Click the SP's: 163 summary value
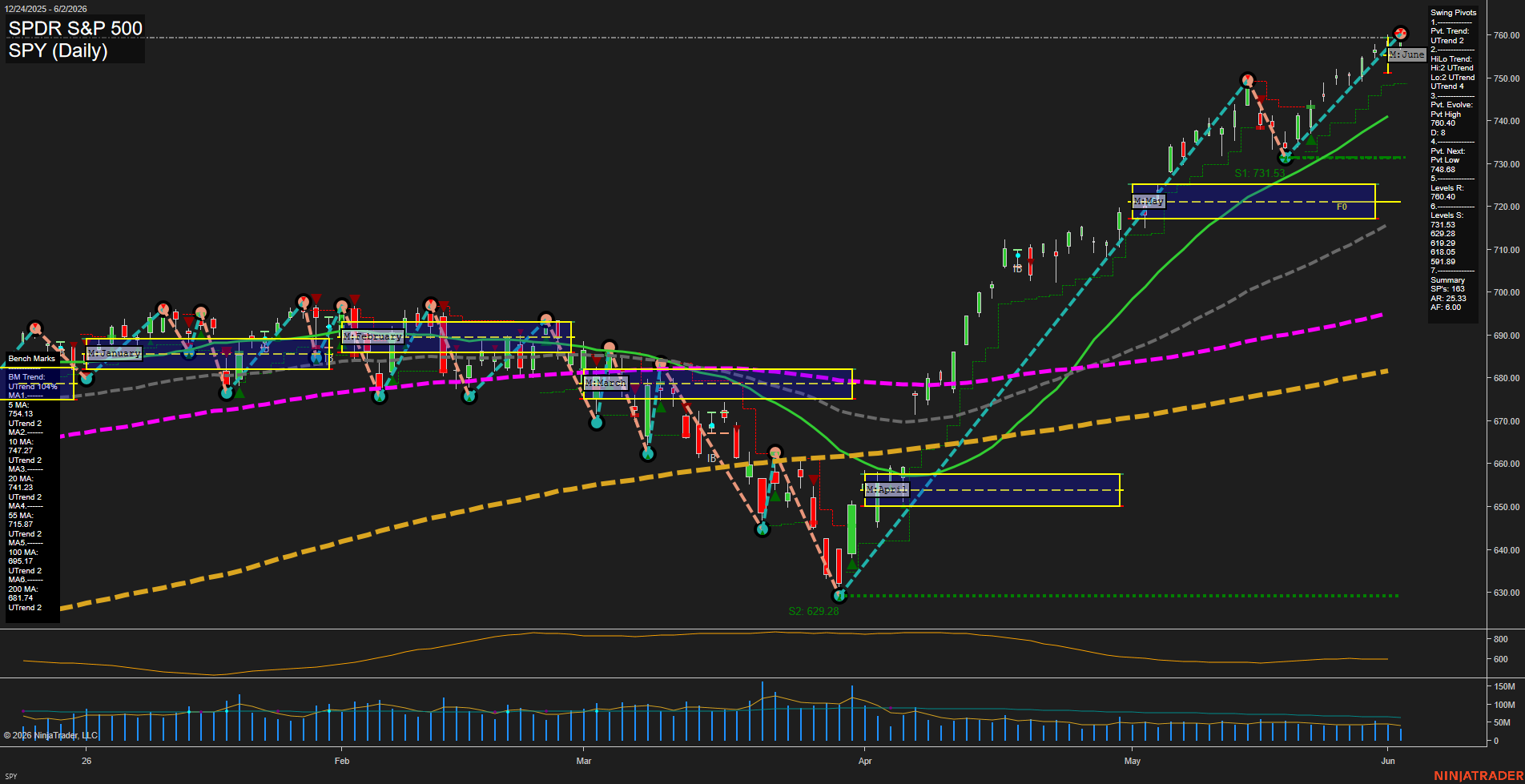This screenshot has height=784, width=1525. pyautogui.click(x=1447, y=289)
